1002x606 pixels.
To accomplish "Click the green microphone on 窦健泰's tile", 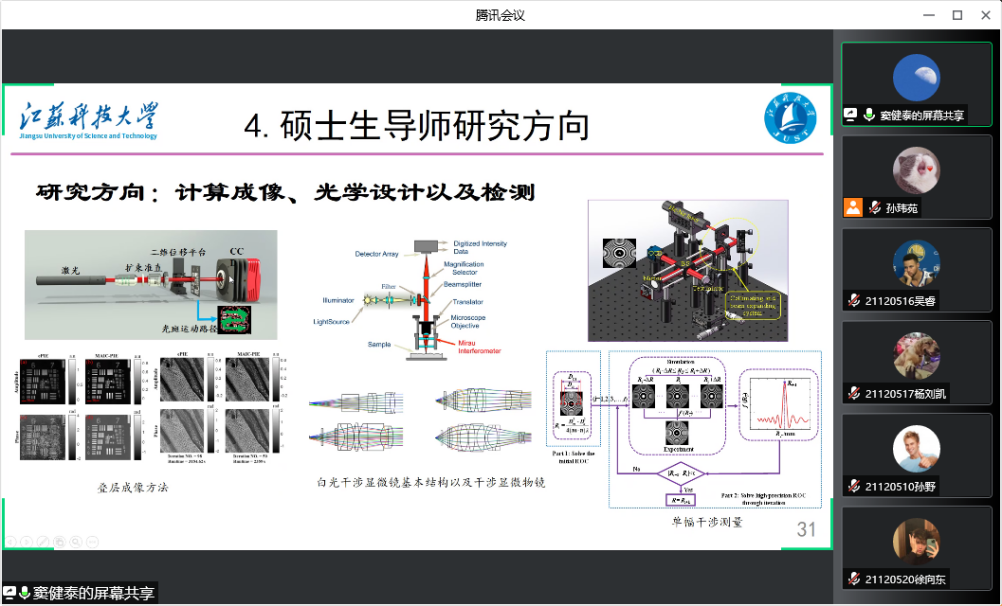I will click(869, 115).
